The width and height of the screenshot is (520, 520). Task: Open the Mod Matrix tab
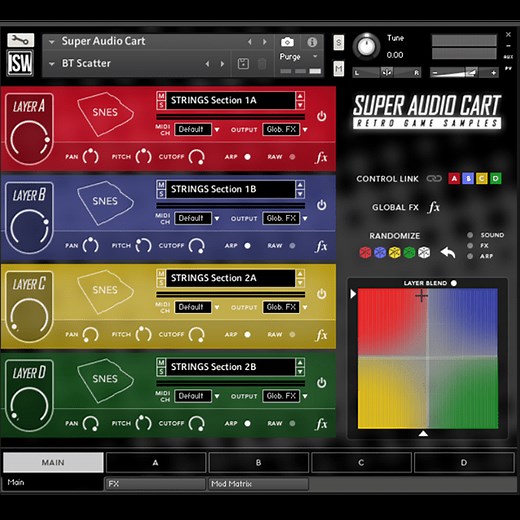point(258,484)
